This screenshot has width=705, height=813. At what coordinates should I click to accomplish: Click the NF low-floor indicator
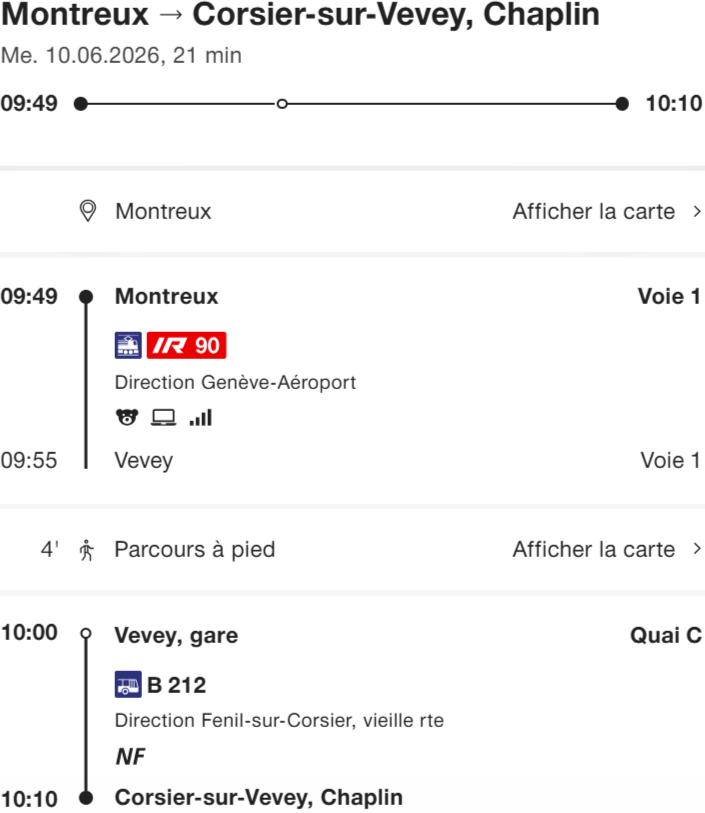point(130,757)
